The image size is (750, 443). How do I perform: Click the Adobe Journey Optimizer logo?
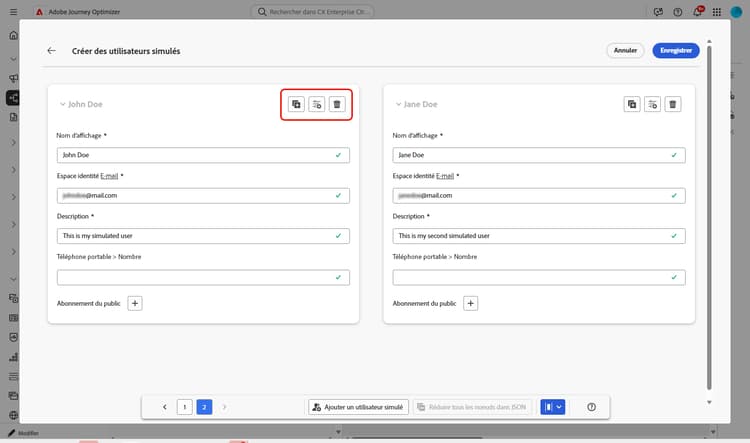tap(40, 12)
